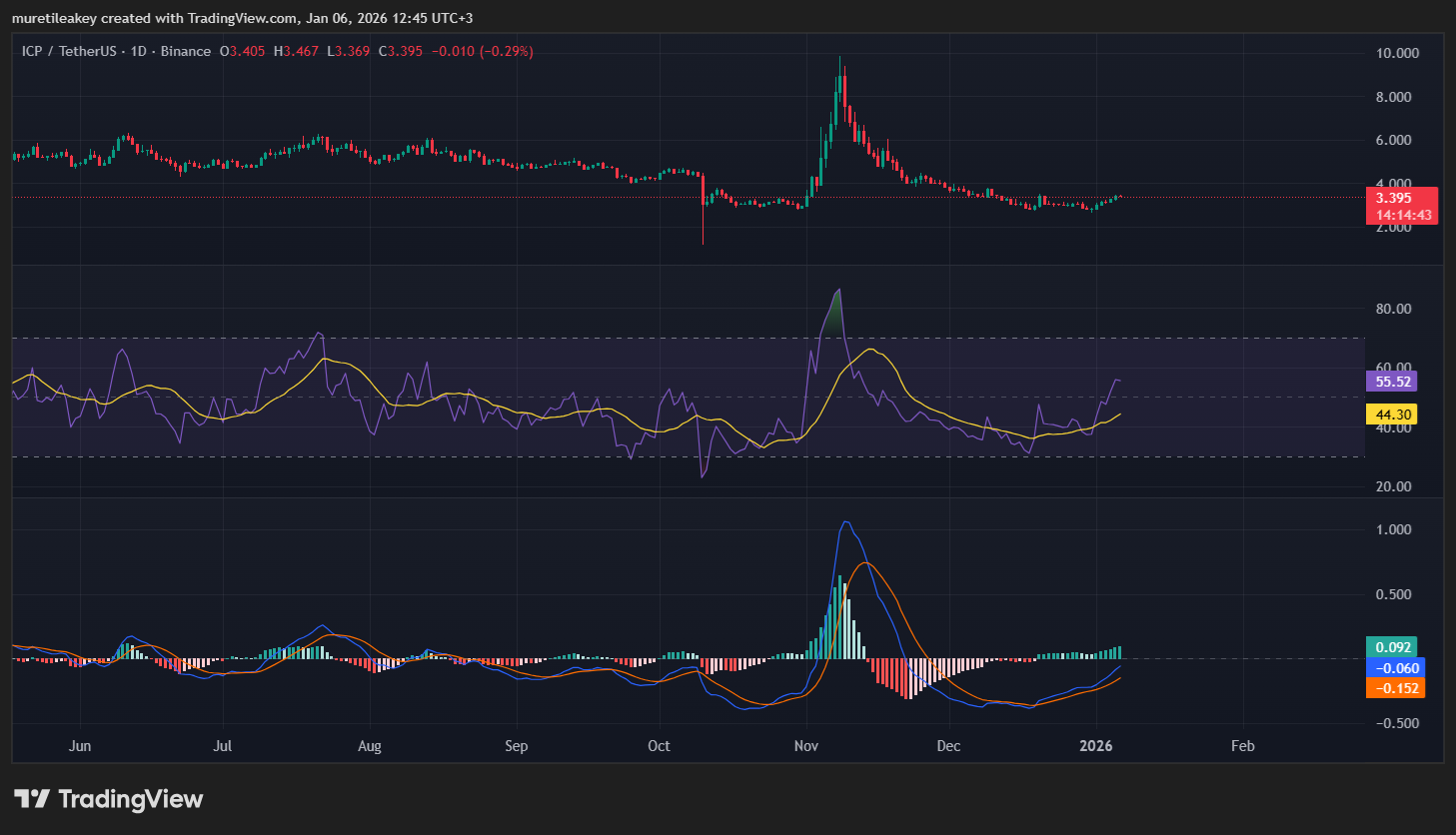Click the red change value -0.010 (-0.29%)
The width and height of the screenshot is (1456, 835).
pos(482,51)
